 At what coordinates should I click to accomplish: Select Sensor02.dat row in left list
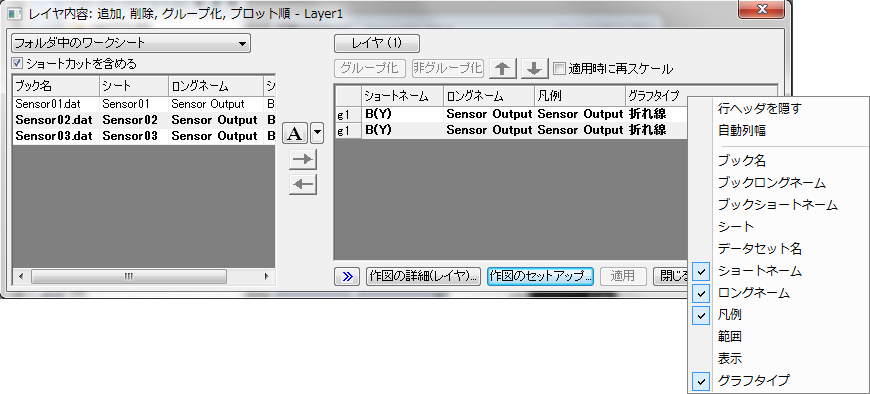(144, 120)
